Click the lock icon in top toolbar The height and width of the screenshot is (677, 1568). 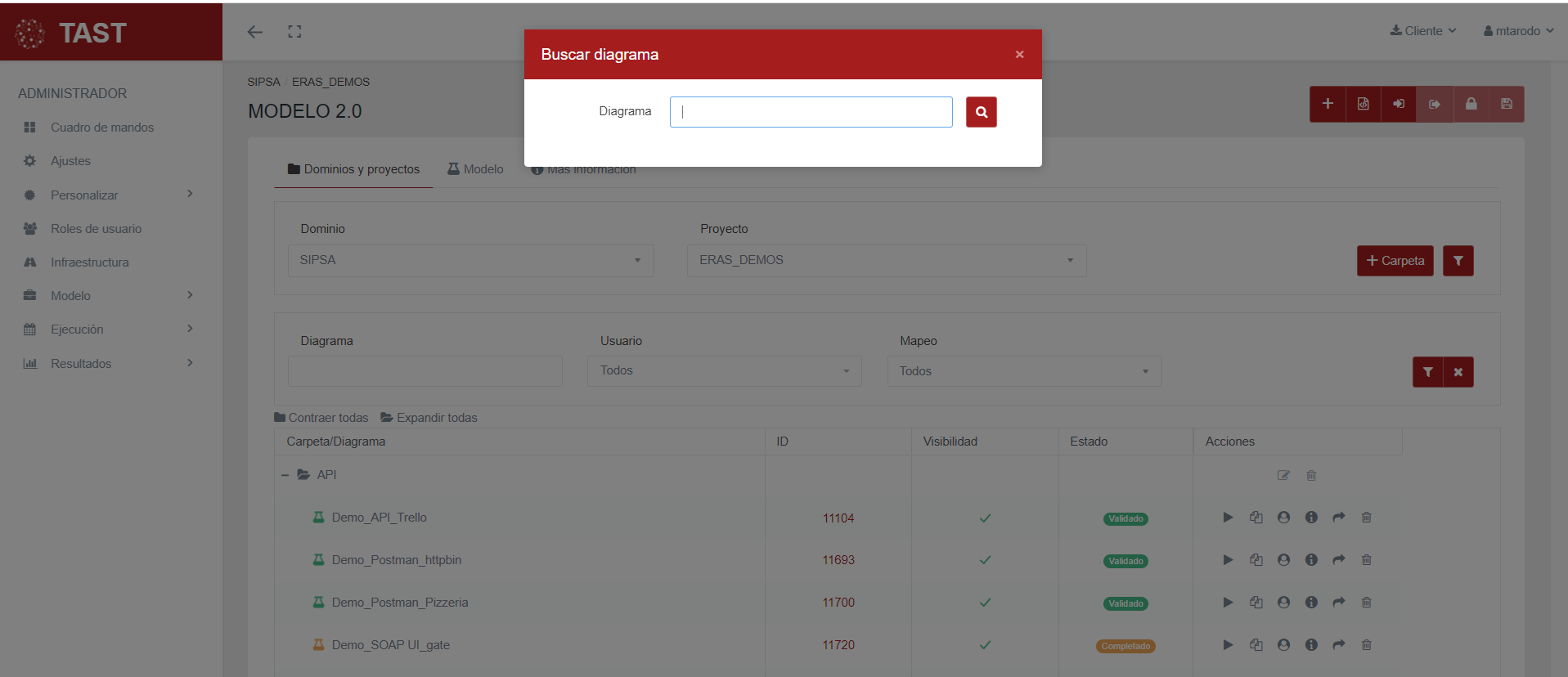tap(1471, 104)
